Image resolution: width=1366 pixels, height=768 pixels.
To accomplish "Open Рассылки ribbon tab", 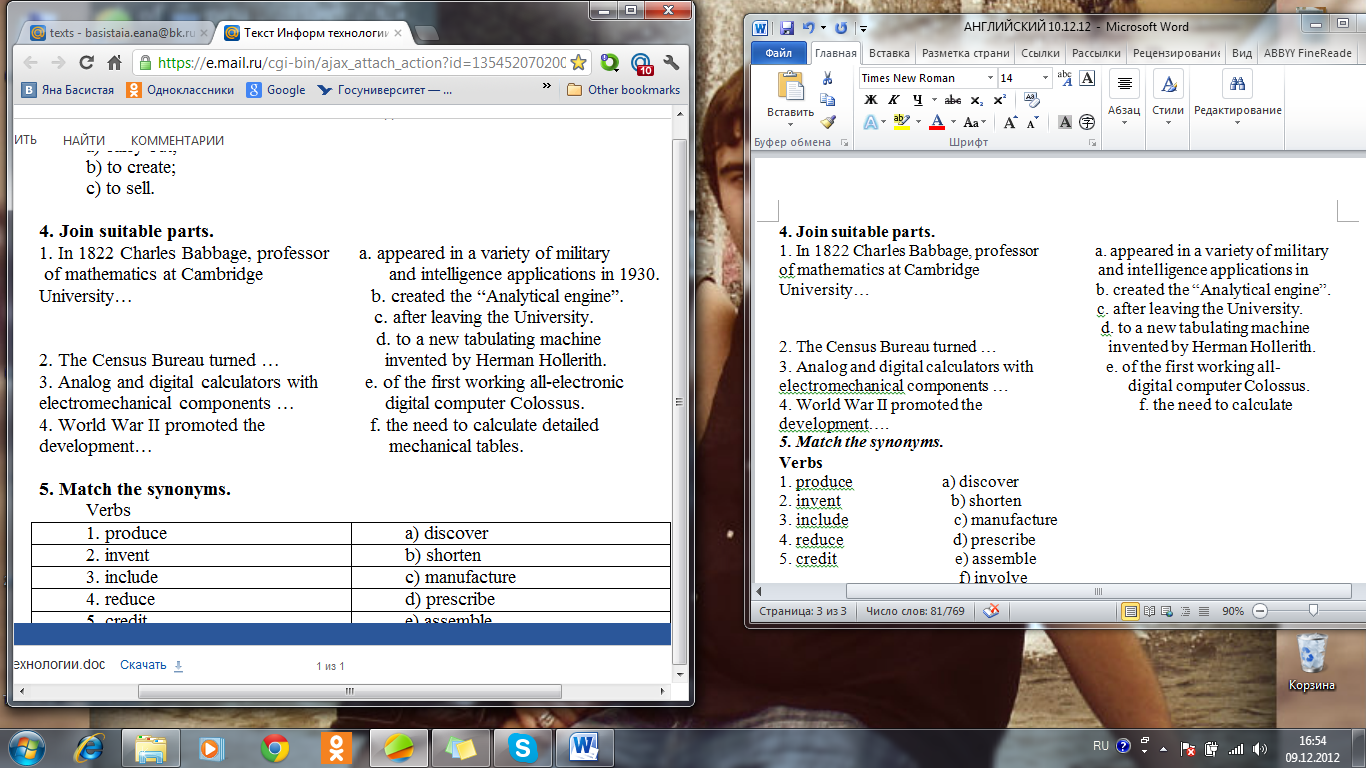I will click(1096, 53).
